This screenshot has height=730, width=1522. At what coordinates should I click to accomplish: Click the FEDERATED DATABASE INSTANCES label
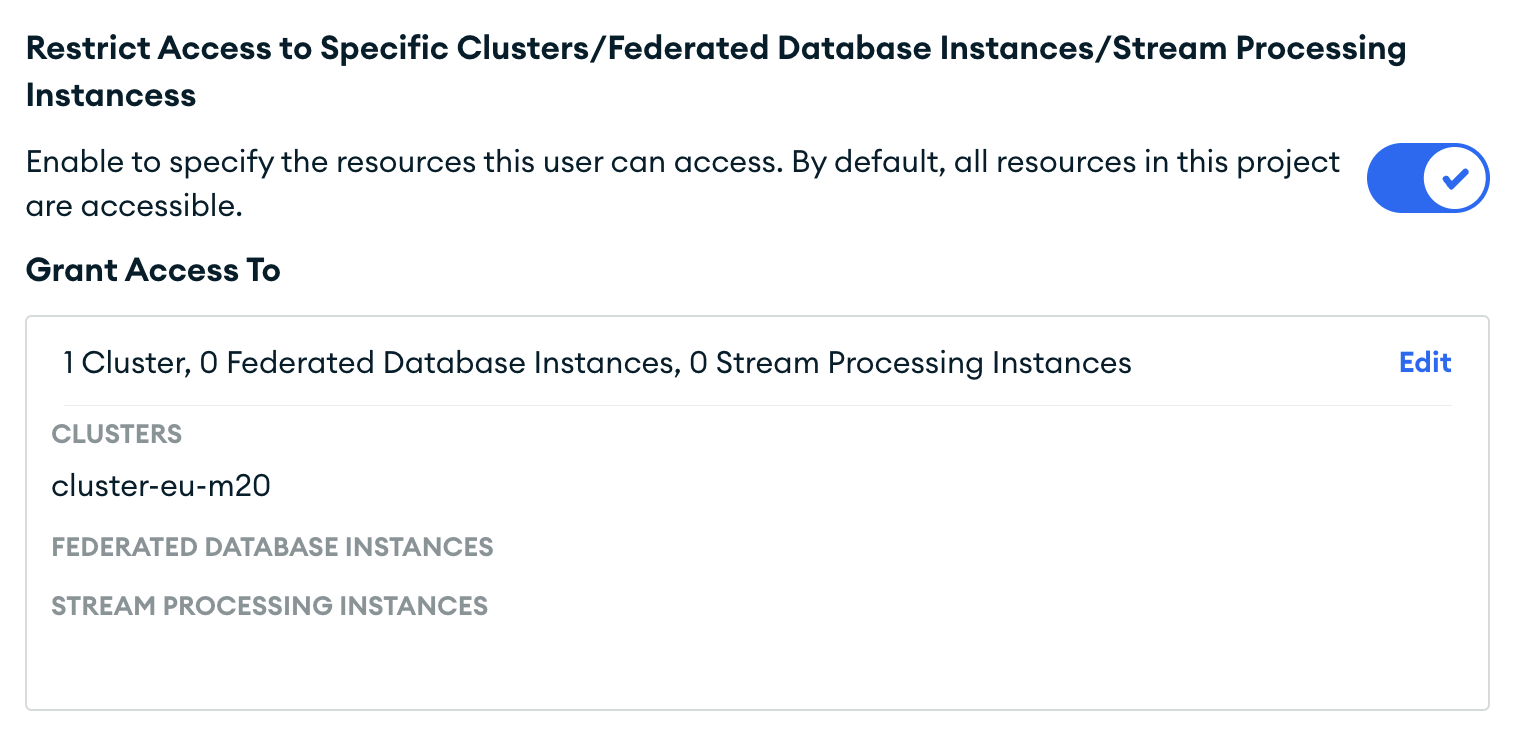[x=272, y=547]
